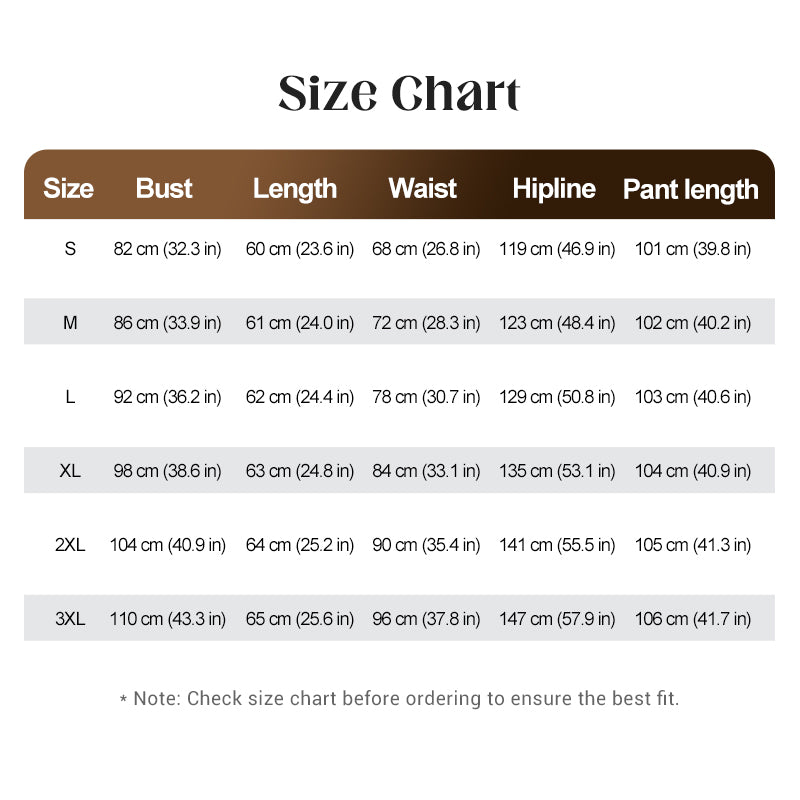Click the 72 cm waist value
The width and height of the screenshot is (800, 800).
tap(426, 323)
